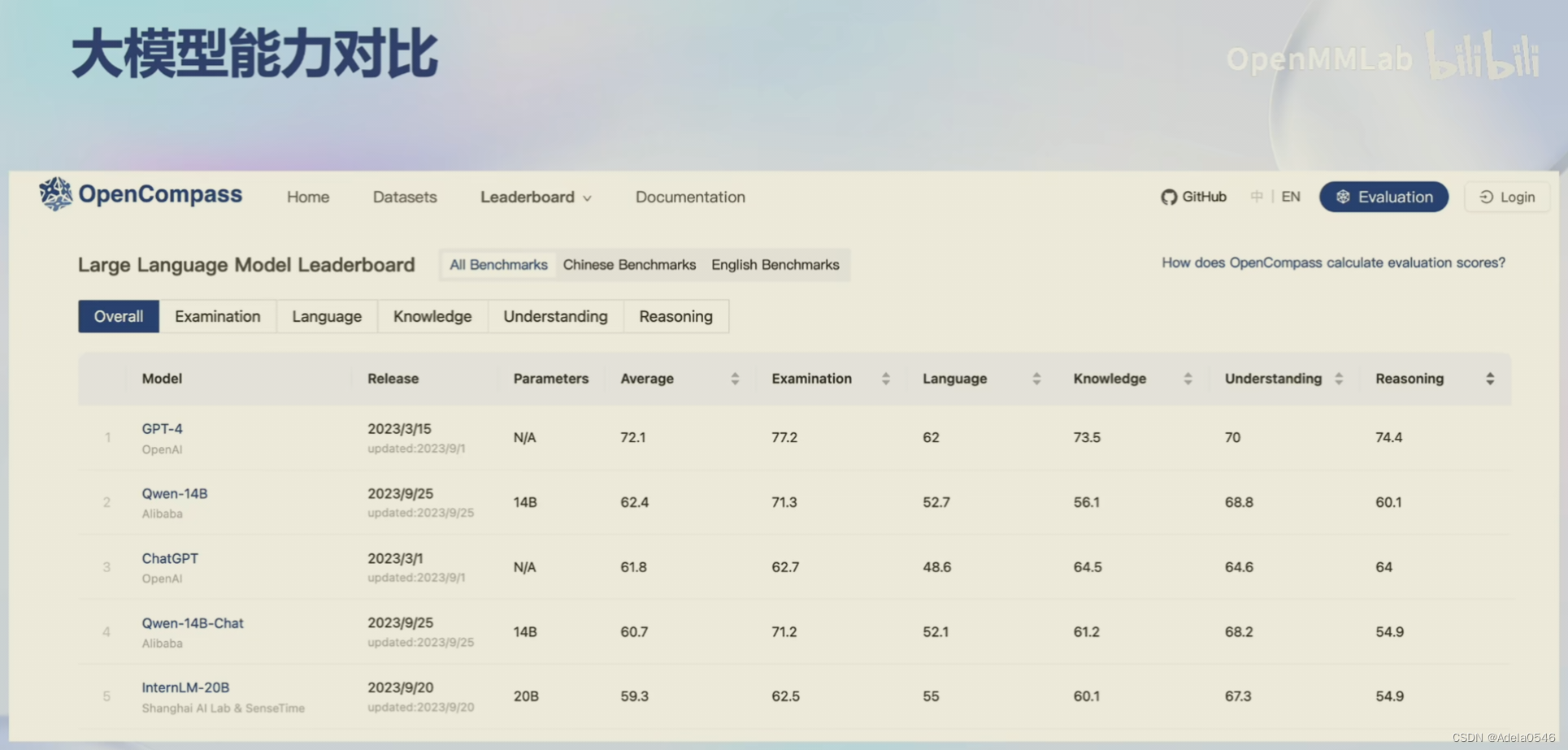This screenshot has width=1568, height=750.
Task: Switch to the Reasoning tab
Action: coord(675,317)
